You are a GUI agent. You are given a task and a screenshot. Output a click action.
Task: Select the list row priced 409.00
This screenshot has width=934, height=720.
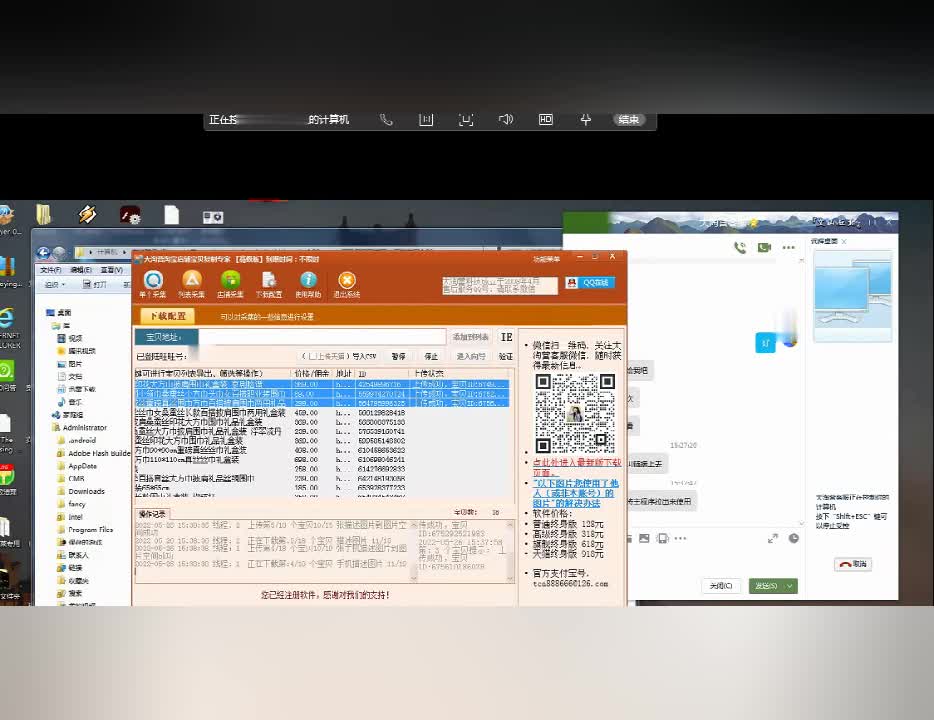322,413
